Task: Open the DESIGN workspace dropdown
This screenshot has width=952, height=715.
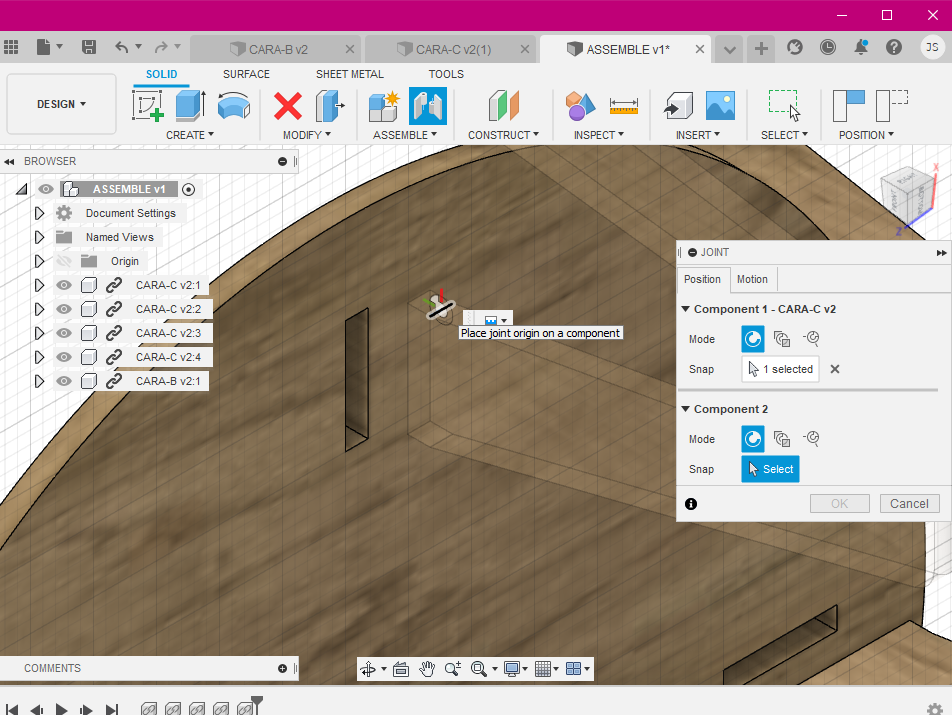Action: coord(61,104)
